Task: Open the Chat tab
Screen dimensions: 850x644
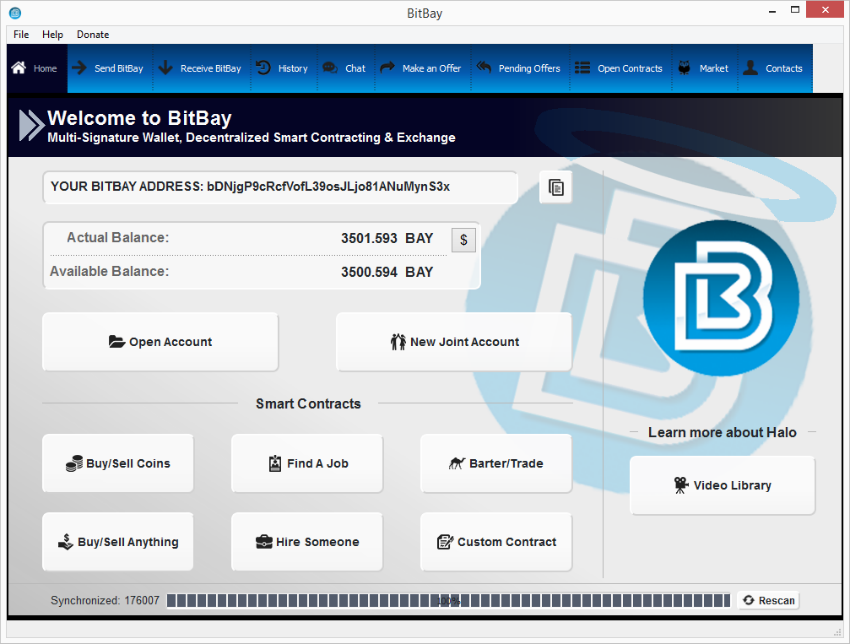Action: (345, 68)
